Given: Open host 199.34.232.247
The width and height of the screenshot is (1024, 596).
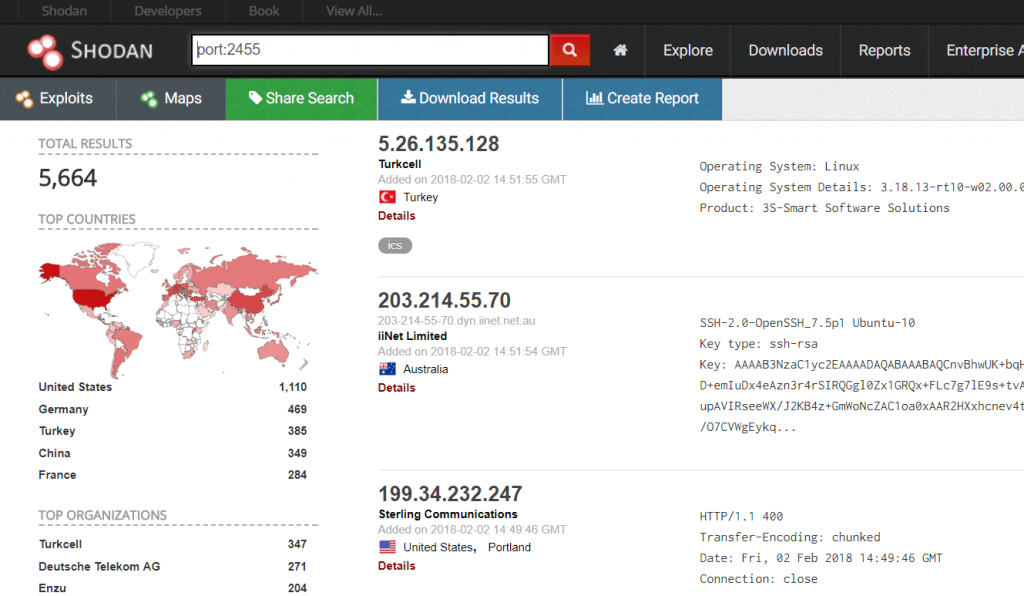Looking at the screenshot, I should [x=450, y=494].
